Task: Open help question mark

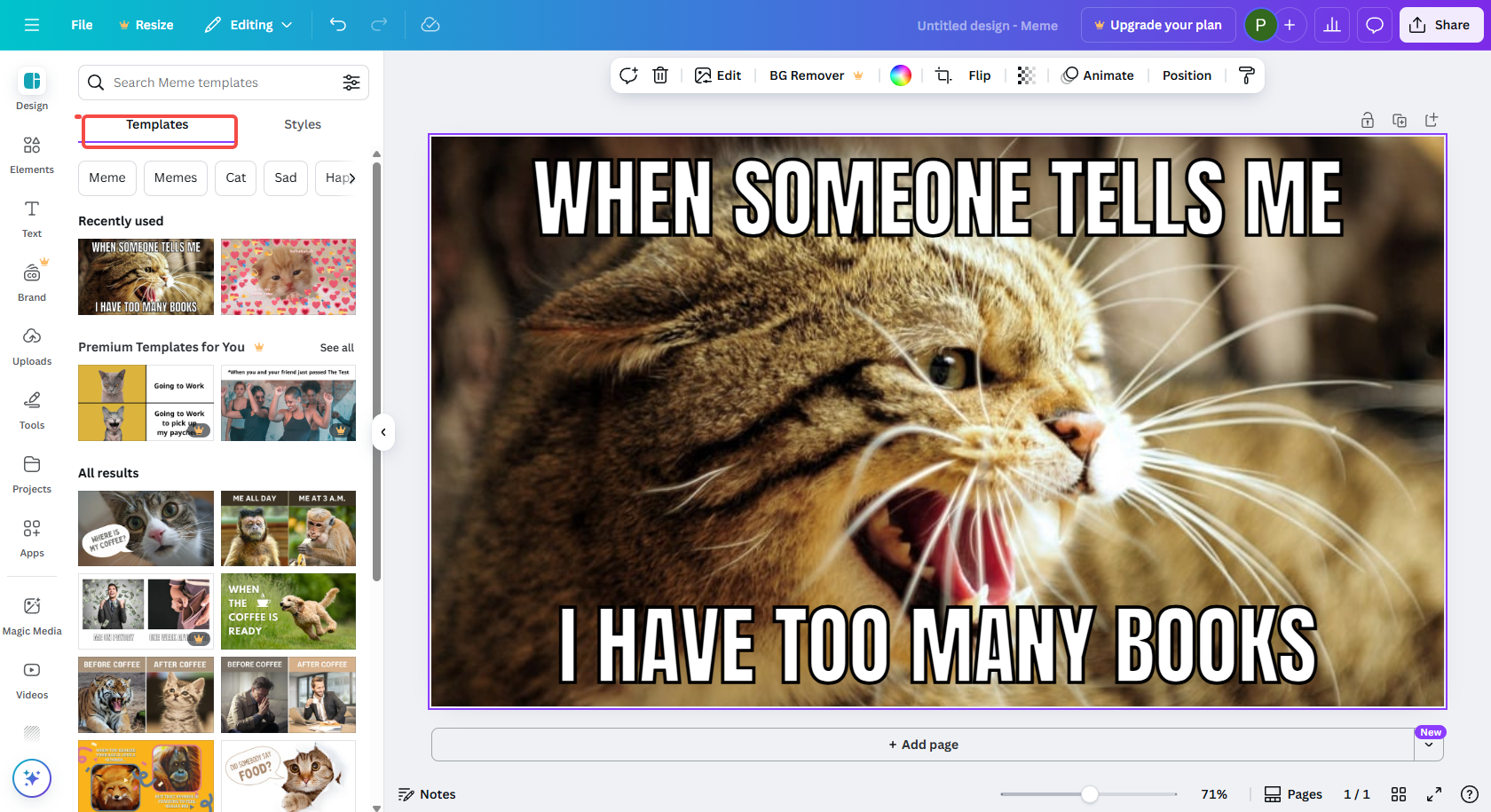Action: 1470,794
